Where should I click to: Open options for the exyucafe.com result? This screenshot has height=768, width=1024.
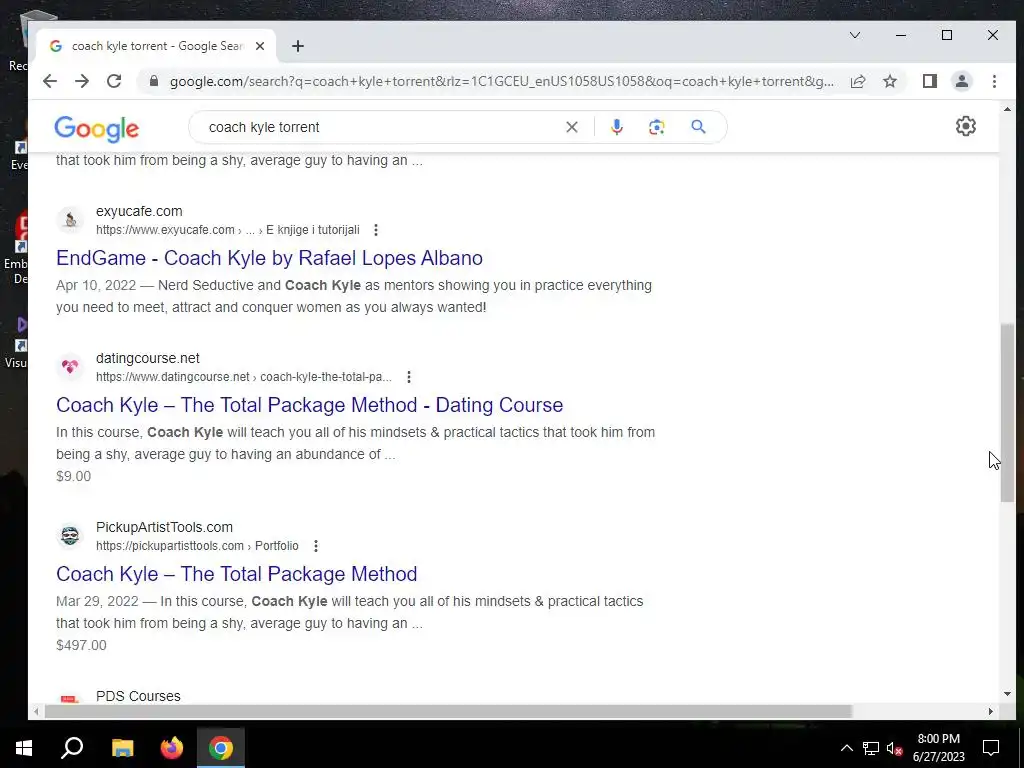[376, 230]
